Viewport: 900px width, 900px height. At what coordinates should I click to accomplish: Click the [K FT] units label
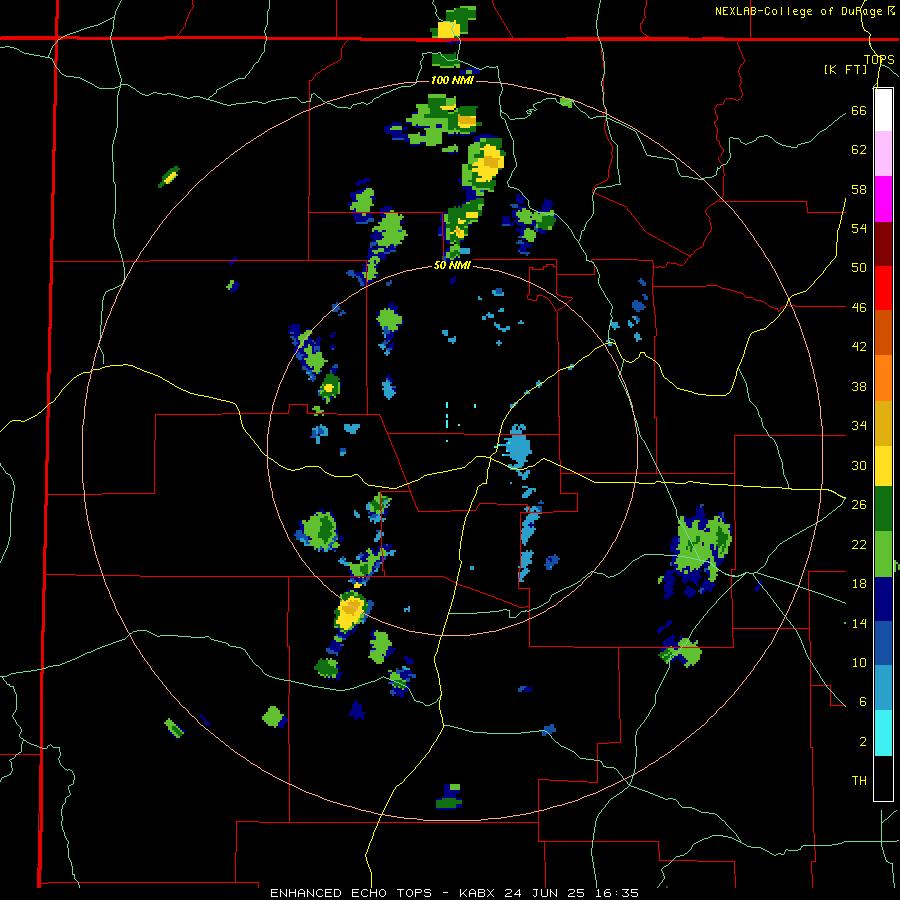click(846, 70)
